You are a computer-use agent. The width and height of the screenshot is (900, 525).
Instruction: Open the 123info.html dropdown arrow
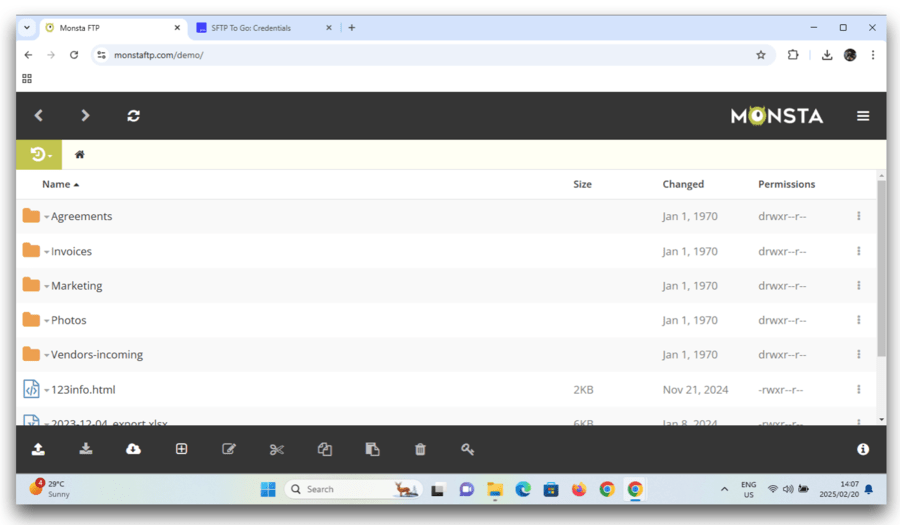(46, 391)
